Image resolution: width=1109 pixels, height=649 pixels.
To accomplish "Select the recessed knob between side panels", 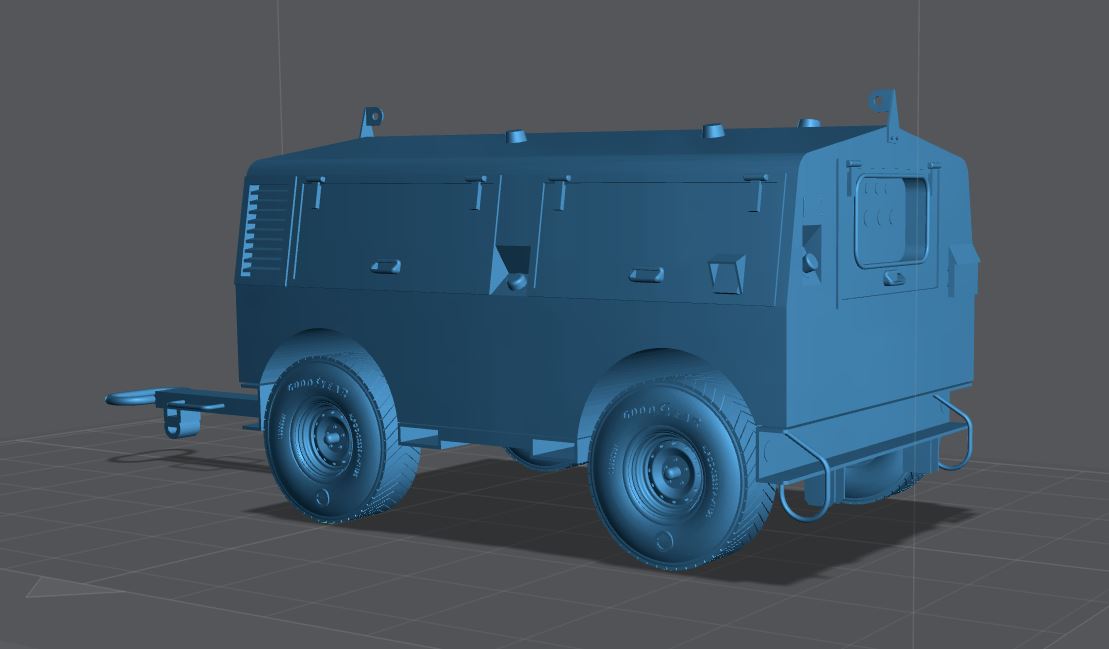I will pyautogui.click(x=516, y=280).
